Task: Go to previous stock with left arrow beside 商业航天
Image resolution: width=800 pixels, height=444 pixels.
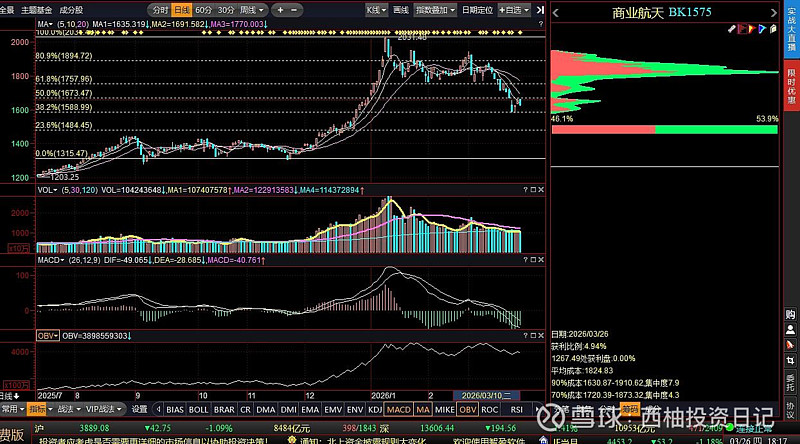Action: (x=556, y=13)
